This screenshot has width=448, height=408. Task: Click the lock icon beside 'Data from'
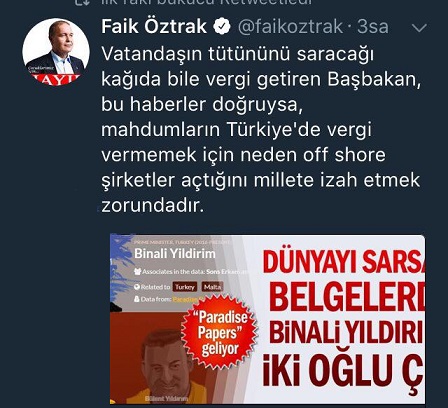coord(137,299)
